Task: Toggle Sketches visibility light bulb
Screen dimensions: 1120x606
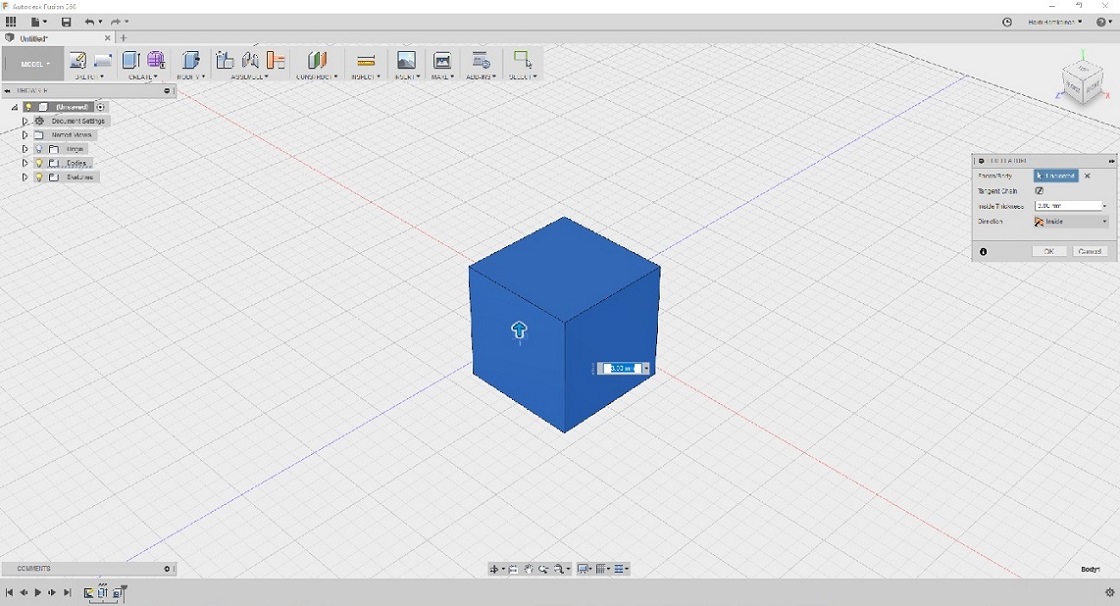Action: pos(39,177)
